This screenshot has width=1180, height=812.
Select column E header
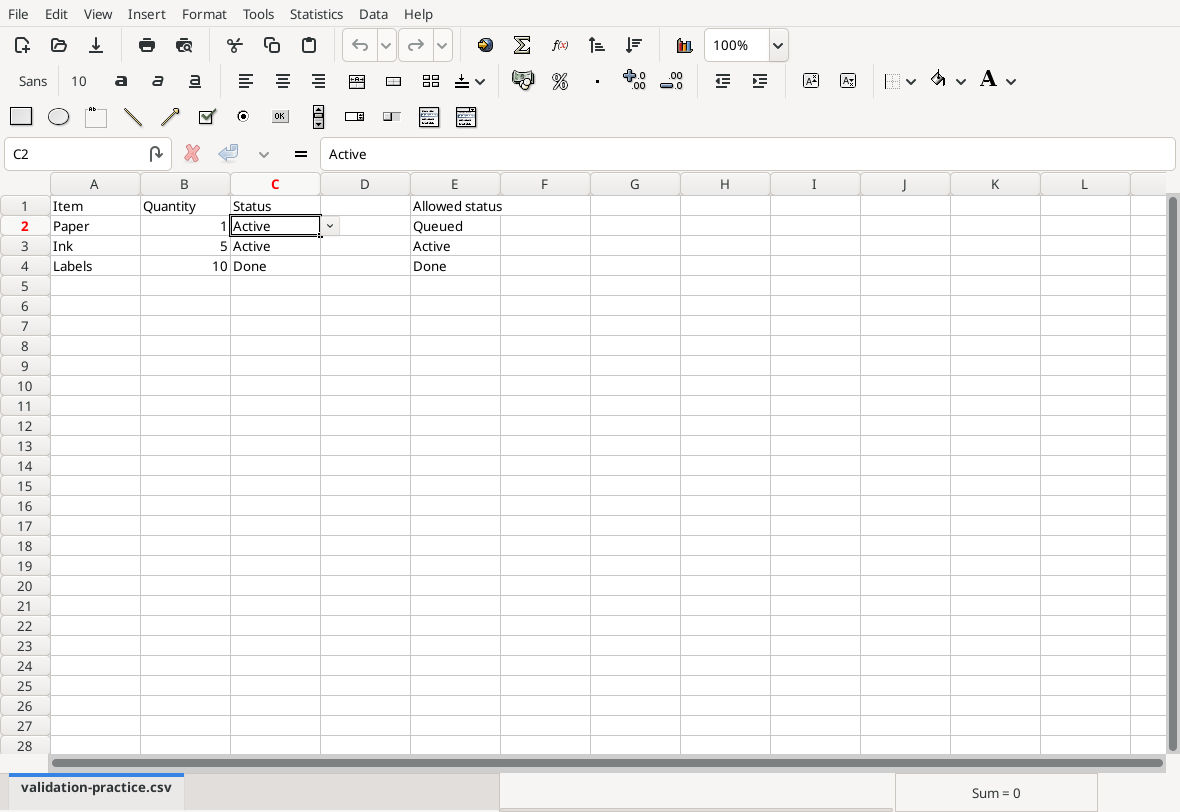[x=455, y=184]
